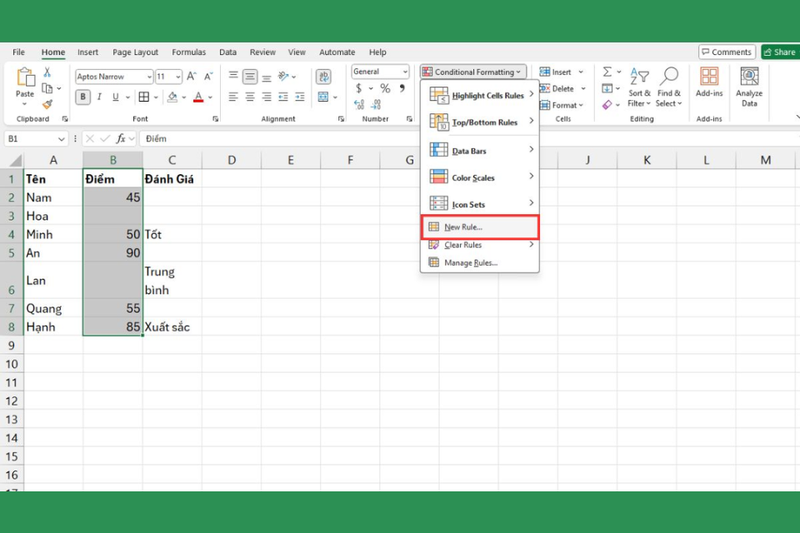Screen dimensions: 800x533
Task: Increase font size with the larger A
Action: click(191, 77)
